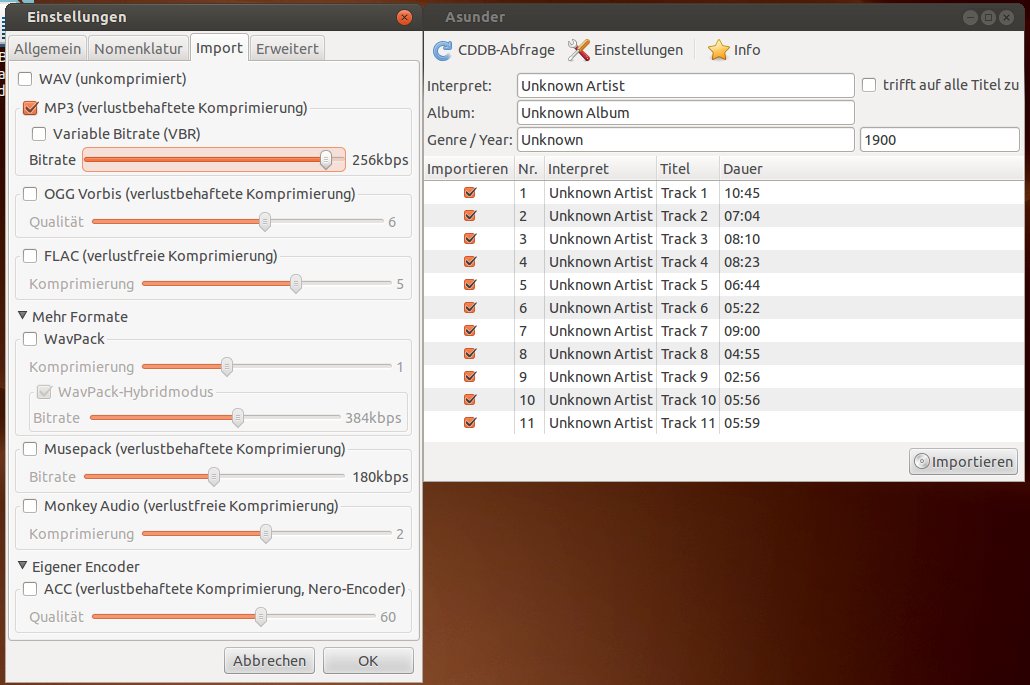Click the Titel column header

point(688,169)
